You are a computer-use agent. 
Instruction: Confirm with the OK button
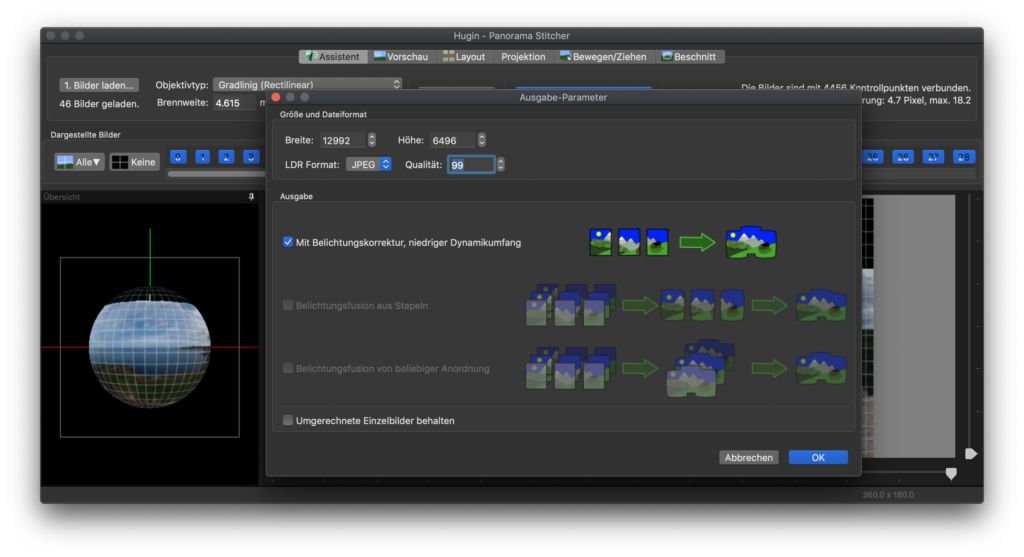(x=818, y=458)
